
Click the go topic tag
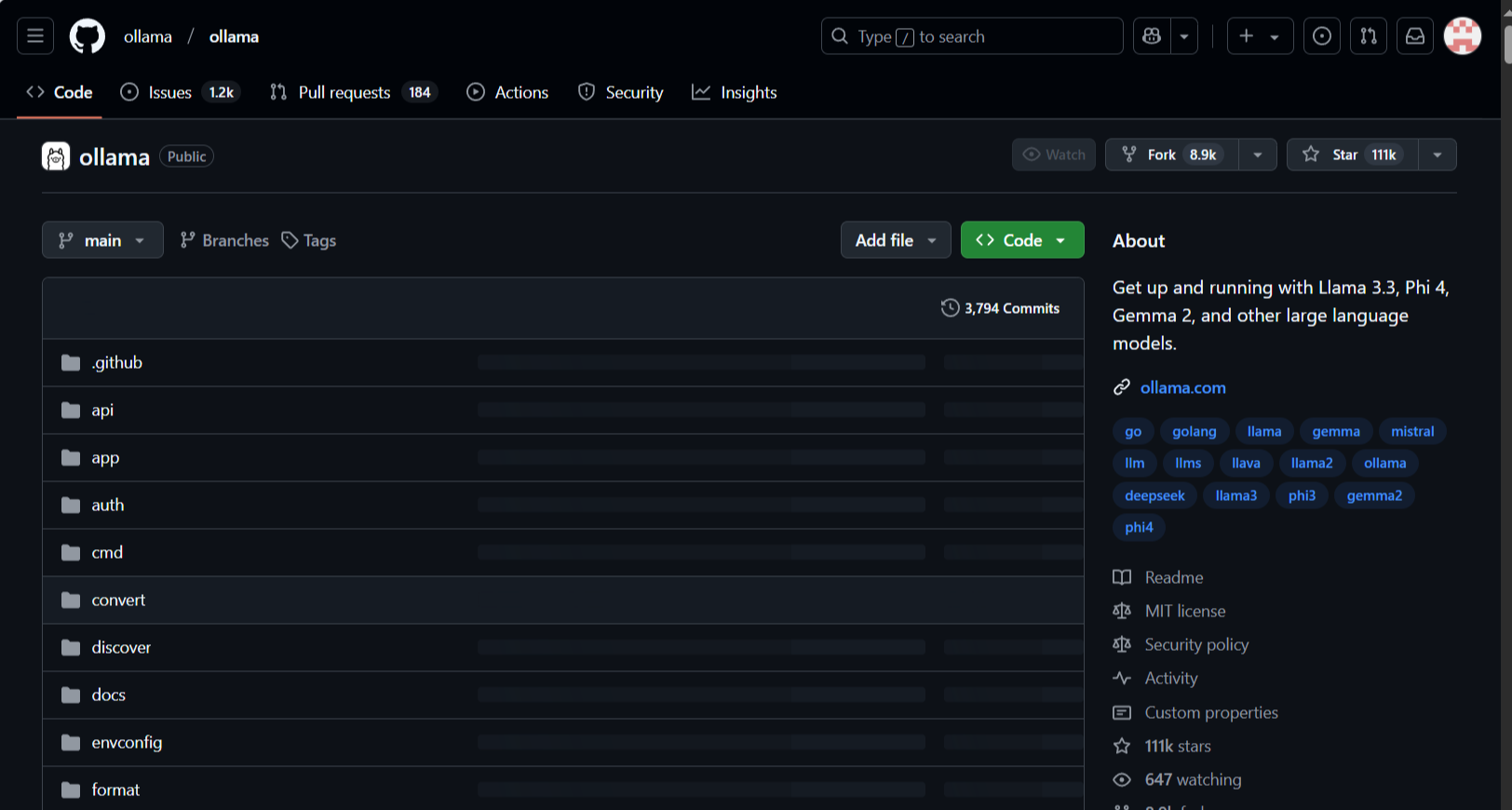[x=1133, y=431]
